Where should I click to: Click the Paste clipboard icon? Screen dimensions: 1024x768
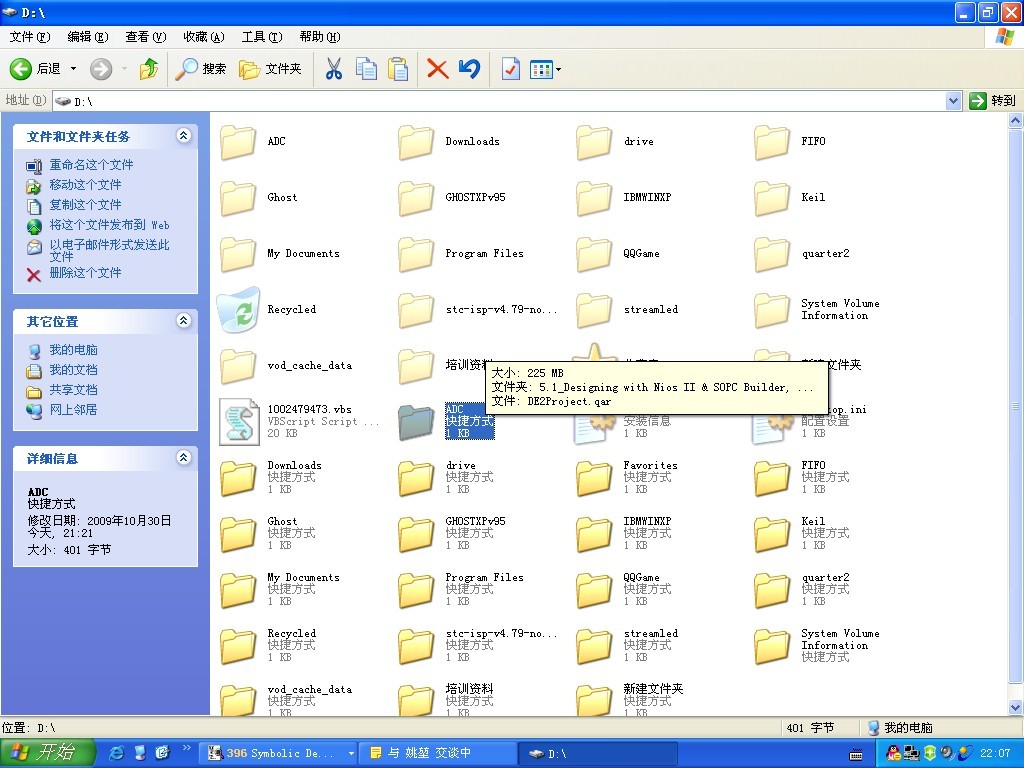click(x=398, y=69)
